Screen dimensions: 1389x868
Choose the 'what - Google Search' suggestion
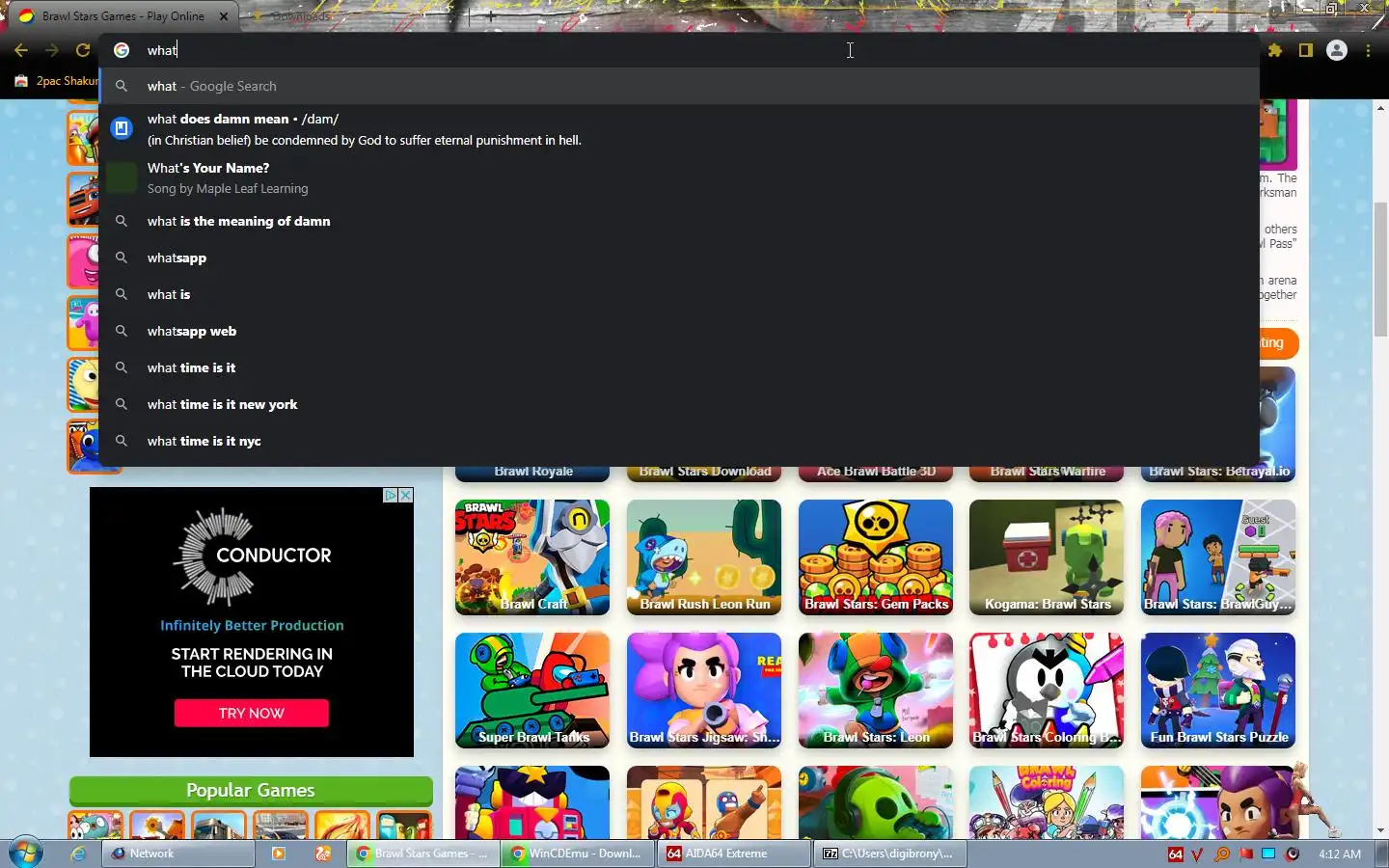coord(679,86)
